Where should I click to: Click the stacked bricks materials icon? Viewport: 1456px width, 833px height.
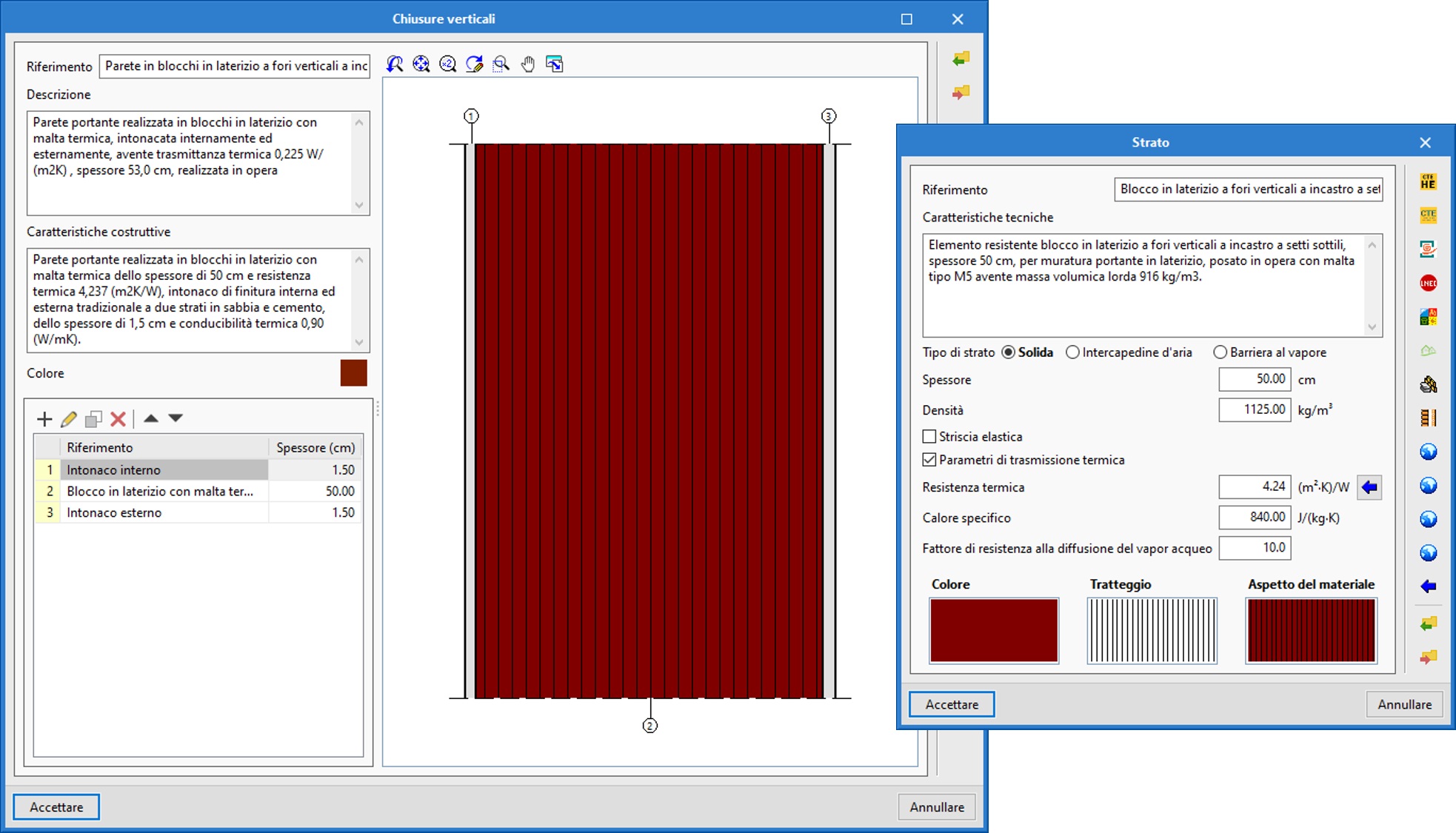tap(1429, 384)
